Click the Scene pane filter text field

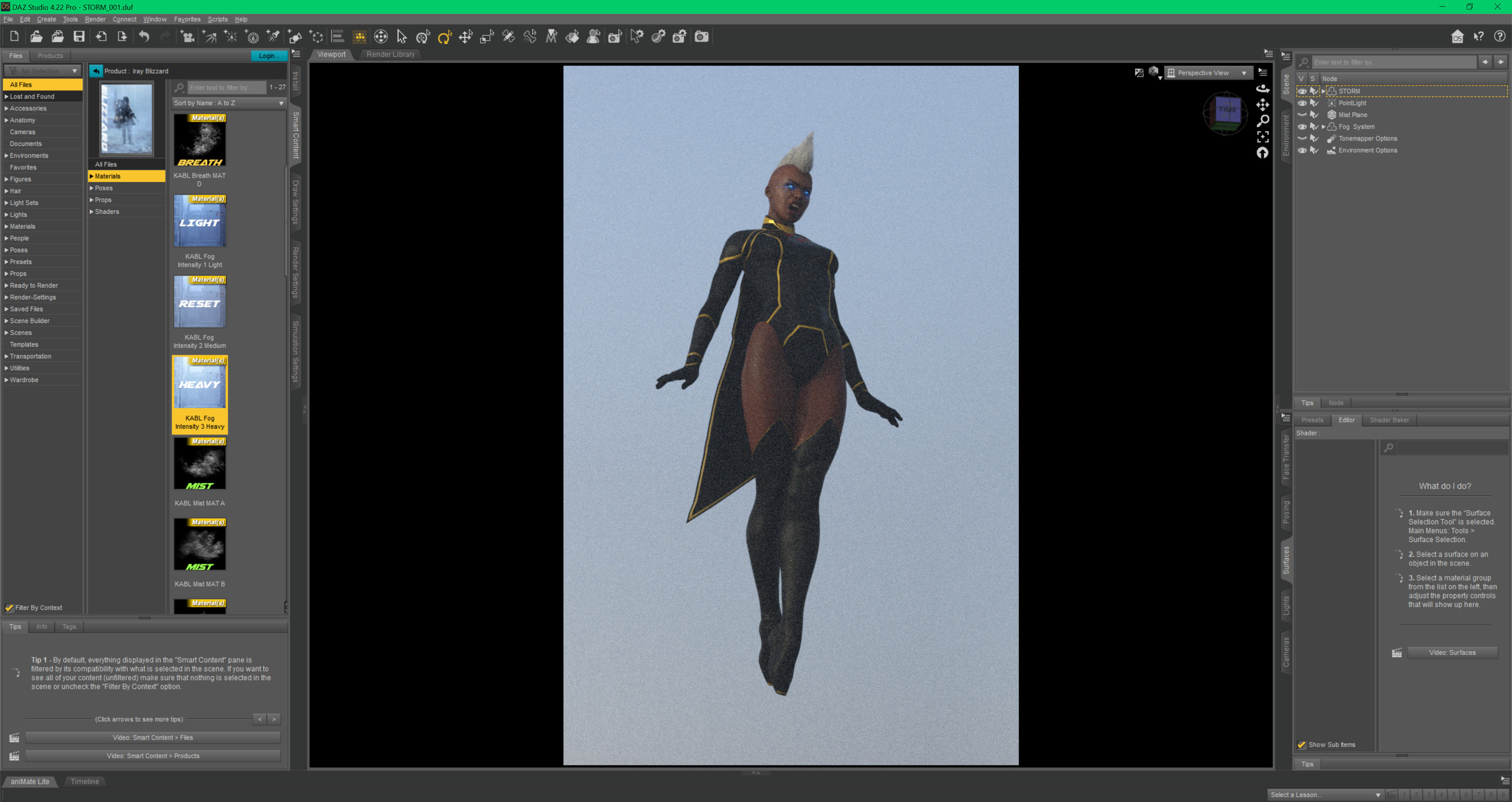point(1394,62)
